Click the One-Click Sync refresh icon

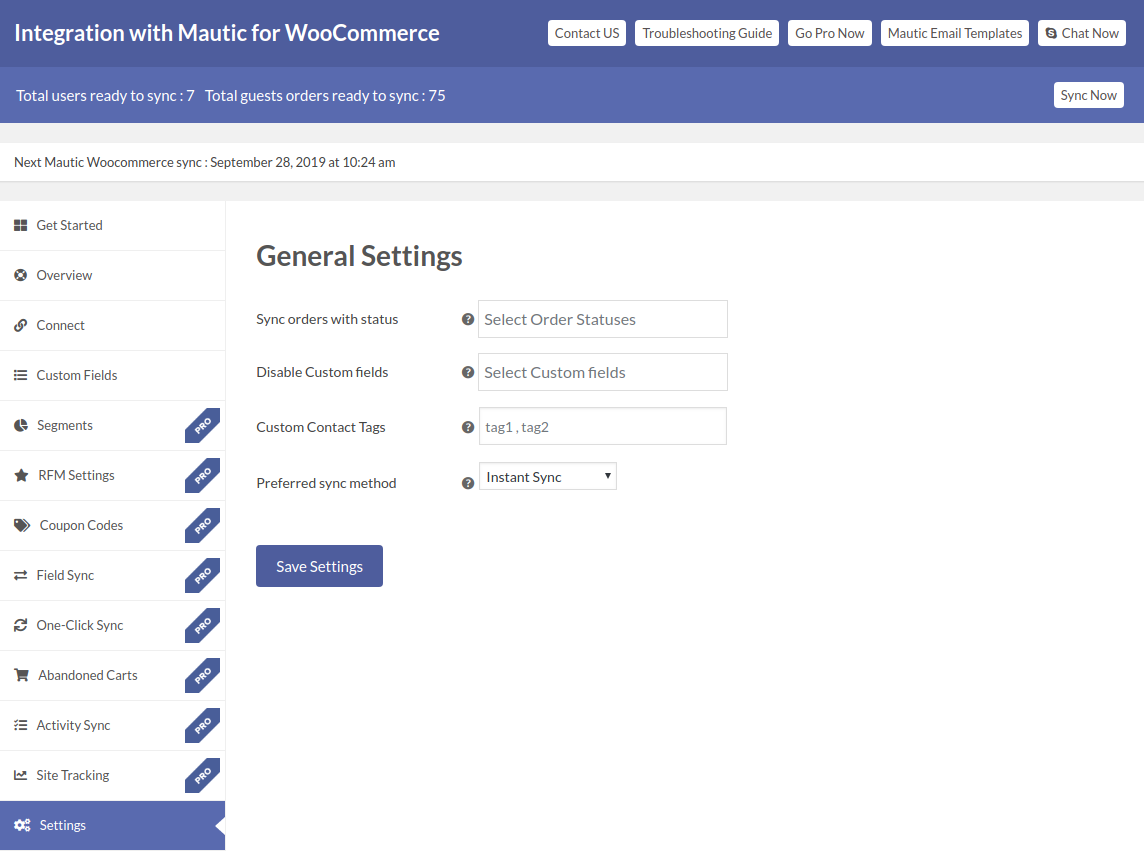tap(20, 625)
